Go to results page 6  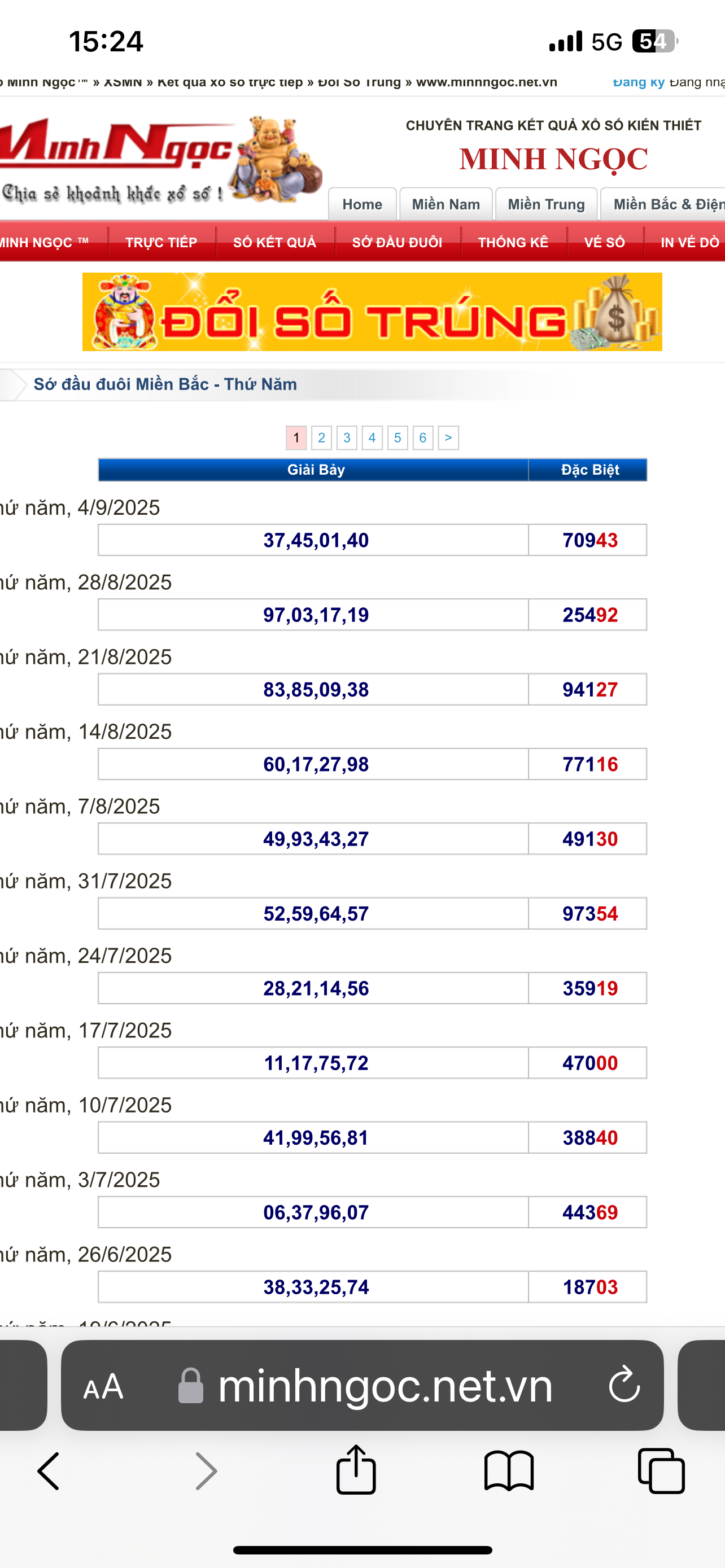tap(422, 437)
